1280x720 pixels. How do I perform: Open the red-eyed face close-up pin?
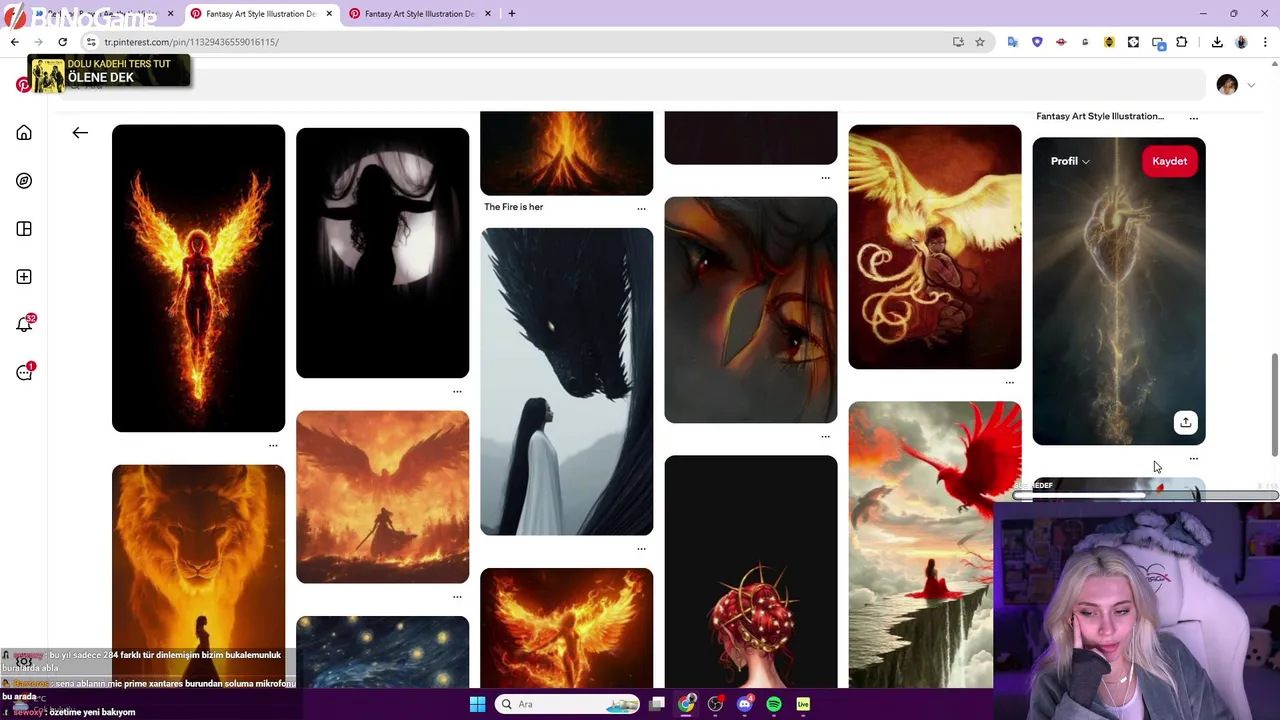pos(750,310)
